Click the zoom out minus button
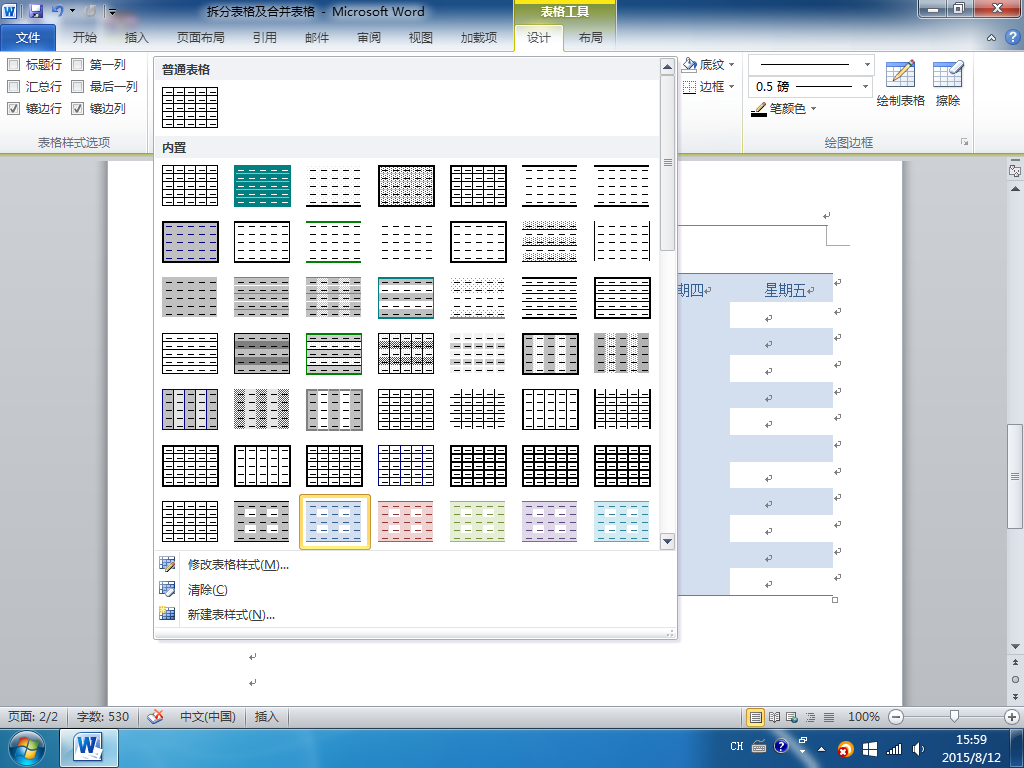The image size is (1024, 768). click(x=897, y=717)
